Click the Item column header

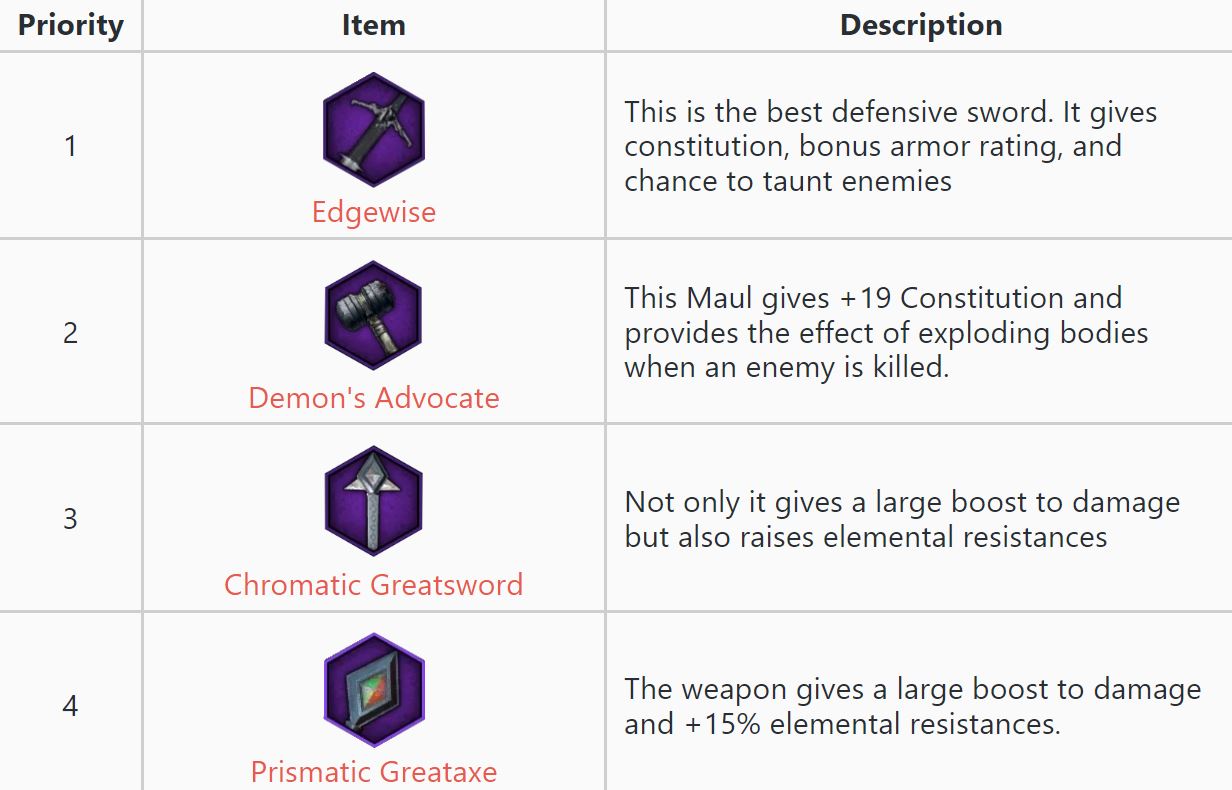pyautogui.click(x=374, y=25)
